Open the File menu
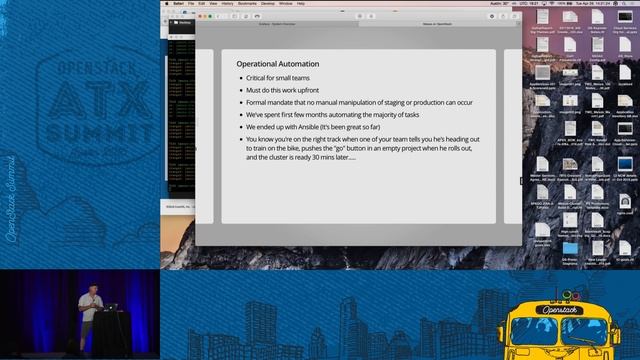 191,3
